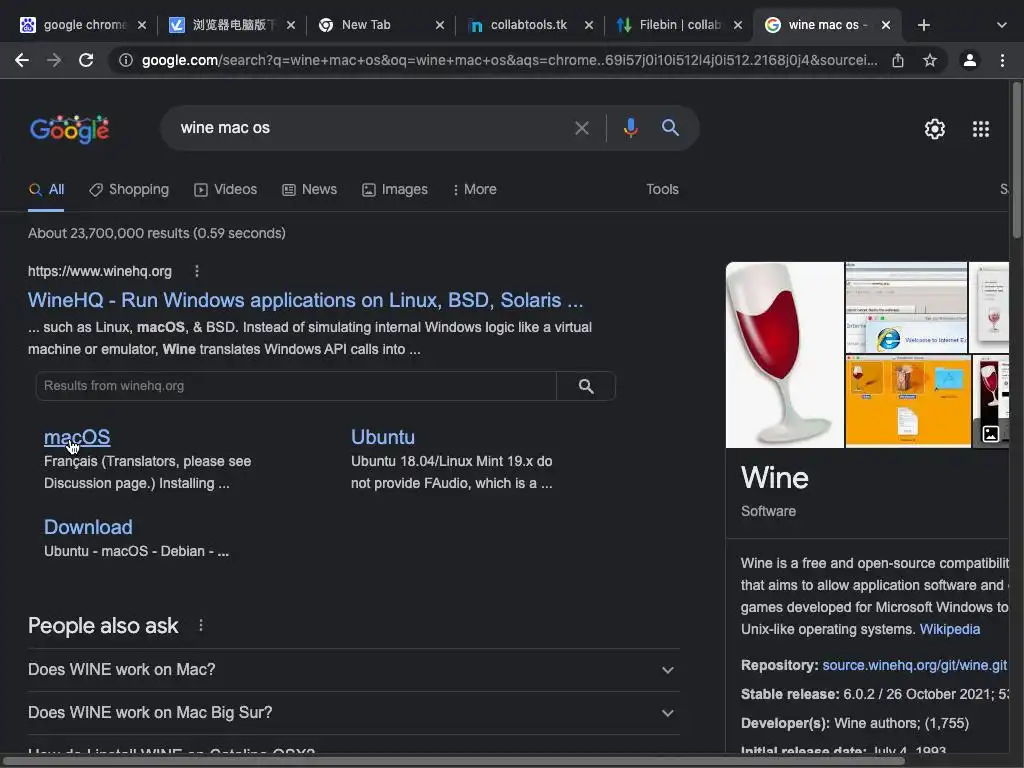Open the Download sitelink
The height and width of the screenshot is (768, 1024).
point(88,527)
